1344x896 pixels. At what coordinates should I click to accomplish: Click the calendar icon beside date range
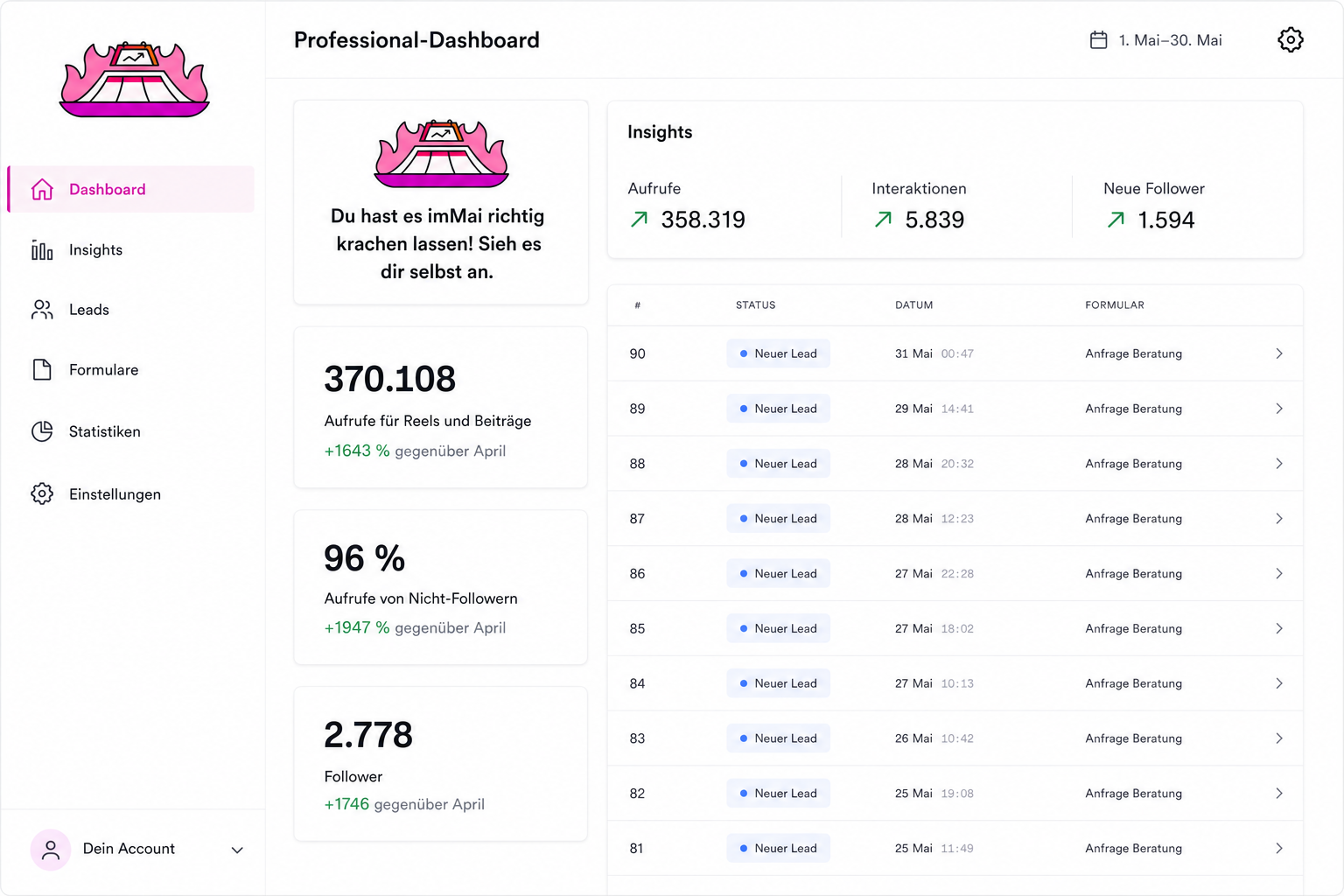click(1098, 40)
